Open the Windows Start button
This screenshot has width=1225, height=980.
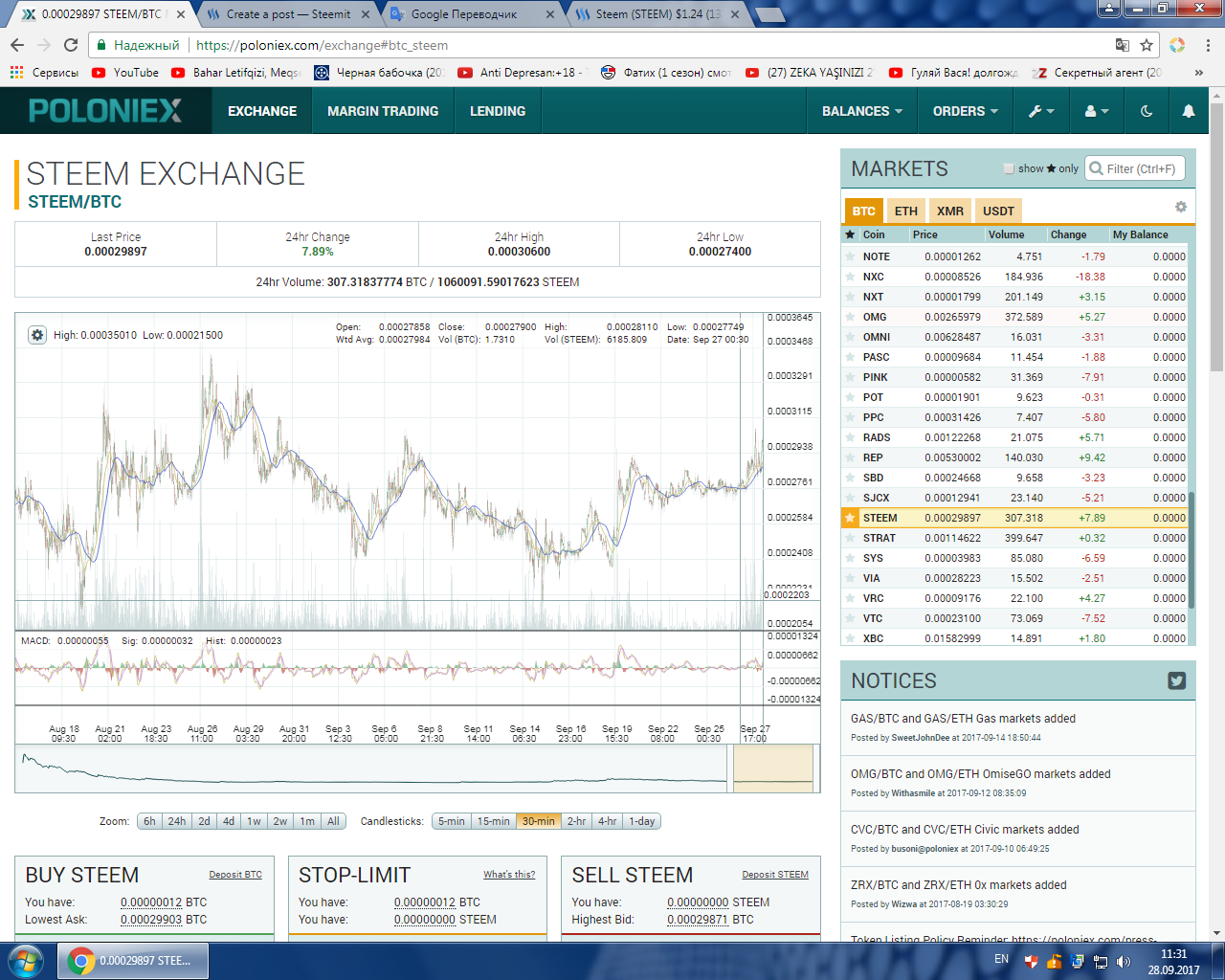point(26,961)
